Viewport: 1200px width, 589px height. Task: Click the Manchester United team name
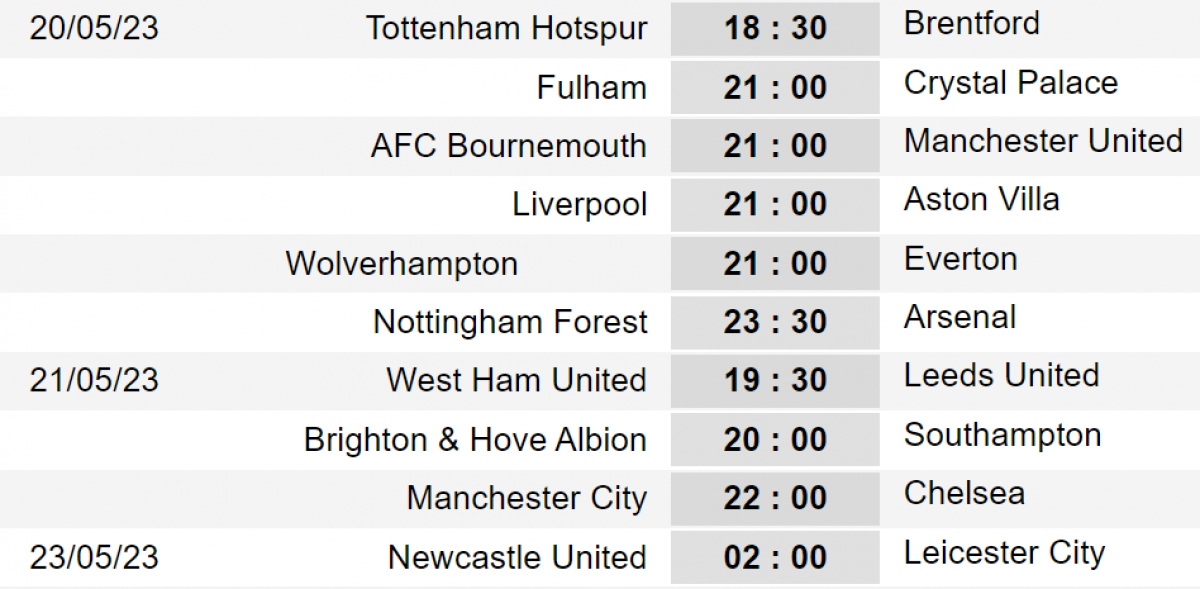pyautogui.click(x=1043, y=141)
